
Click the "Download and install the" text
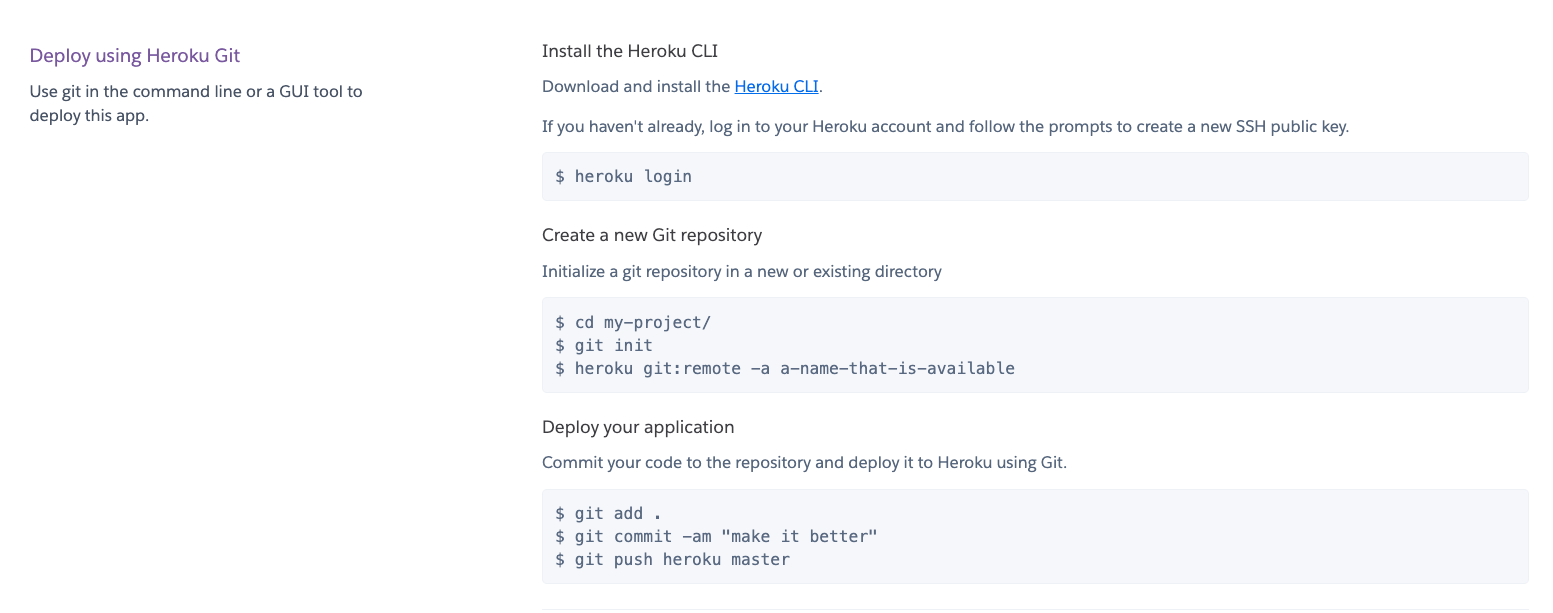click(x=636, y=86)
